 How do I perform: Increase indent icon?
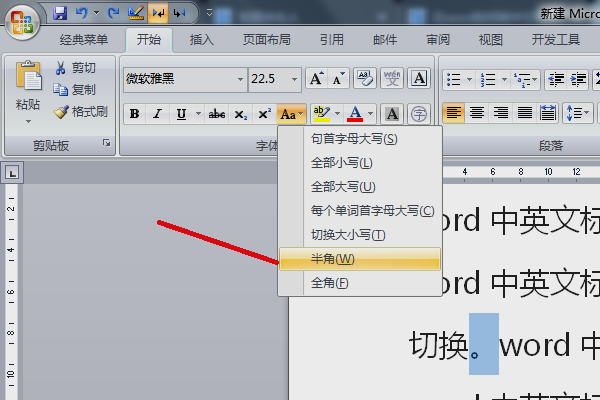coord(578,80)
